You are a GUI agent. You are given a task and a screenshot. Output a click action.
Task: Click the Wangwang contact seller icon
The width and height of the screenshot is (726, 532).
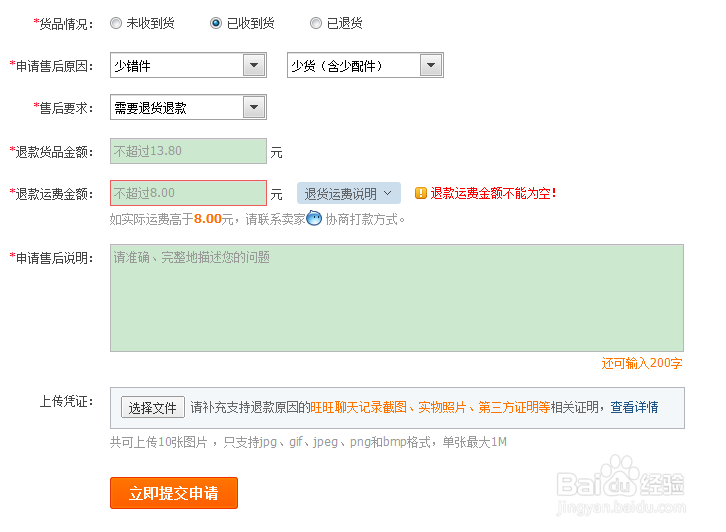click(x=314, y=218)
